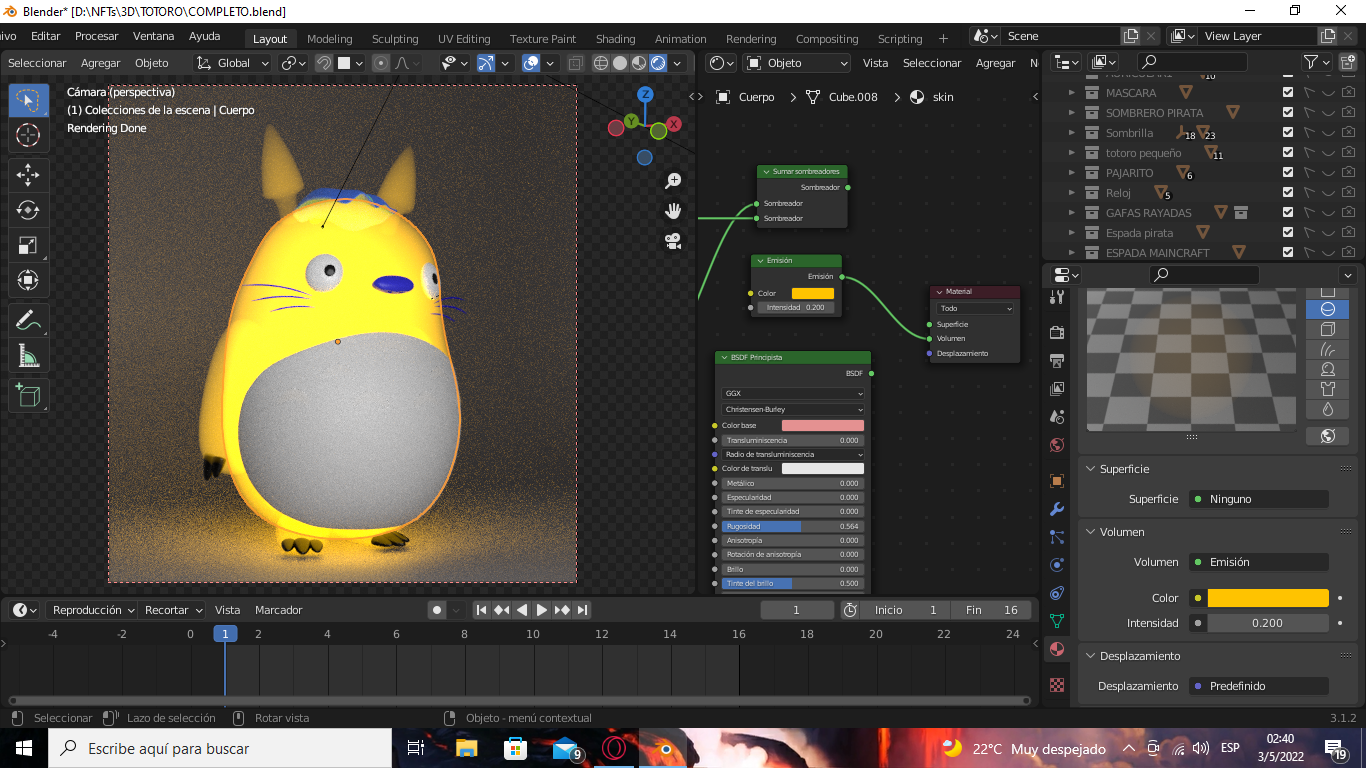Select the Cursor tool in viewport toolbar
Screen dimensions: 1366x768
click(28, 134)
